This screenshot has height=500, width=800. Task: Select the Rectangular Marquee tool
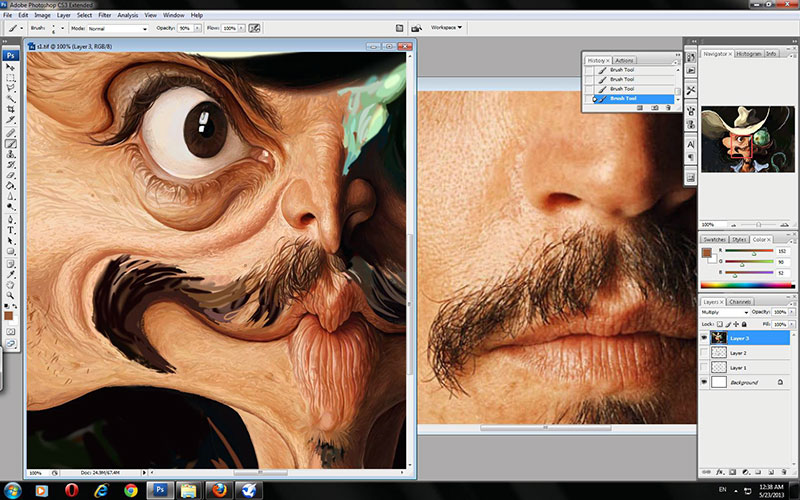tap(11, 78)
